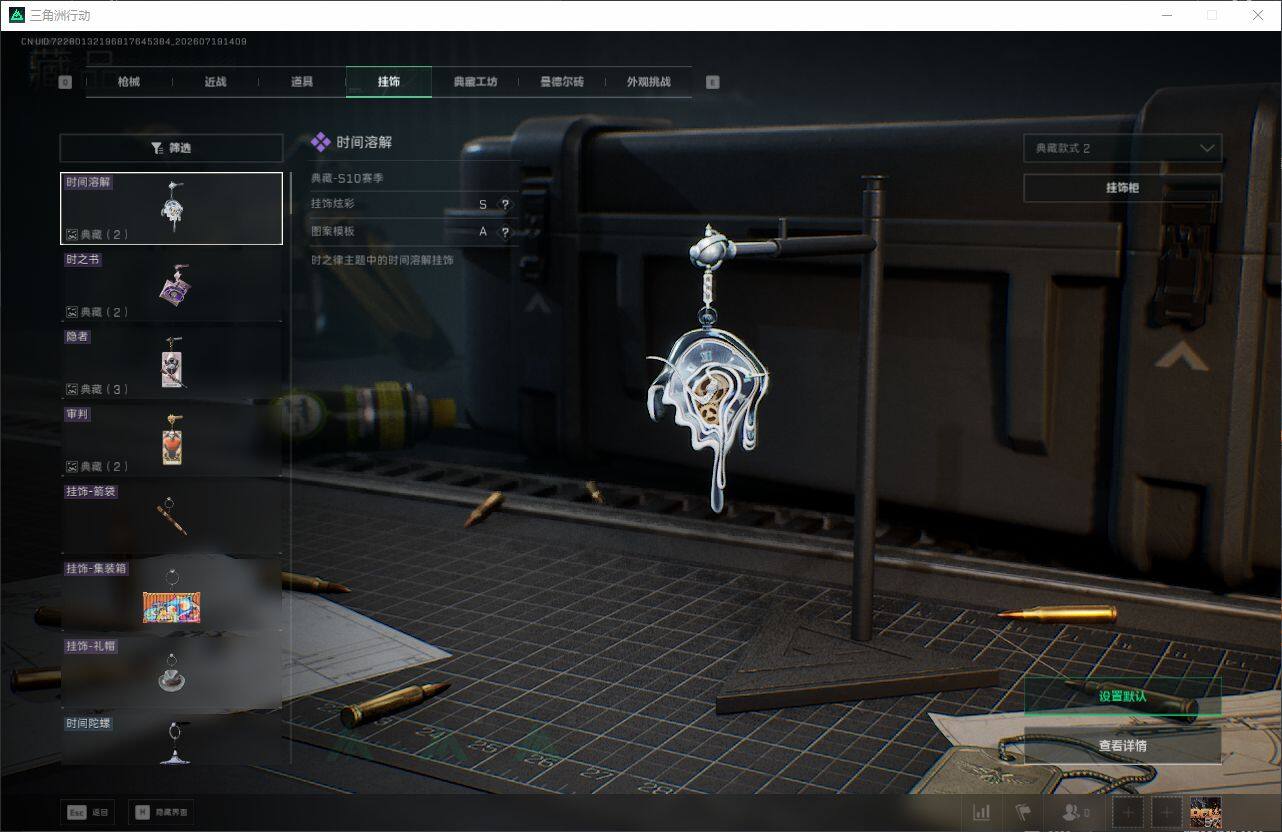Click the question mark beside 图案模板

click(x=505, y=232)
